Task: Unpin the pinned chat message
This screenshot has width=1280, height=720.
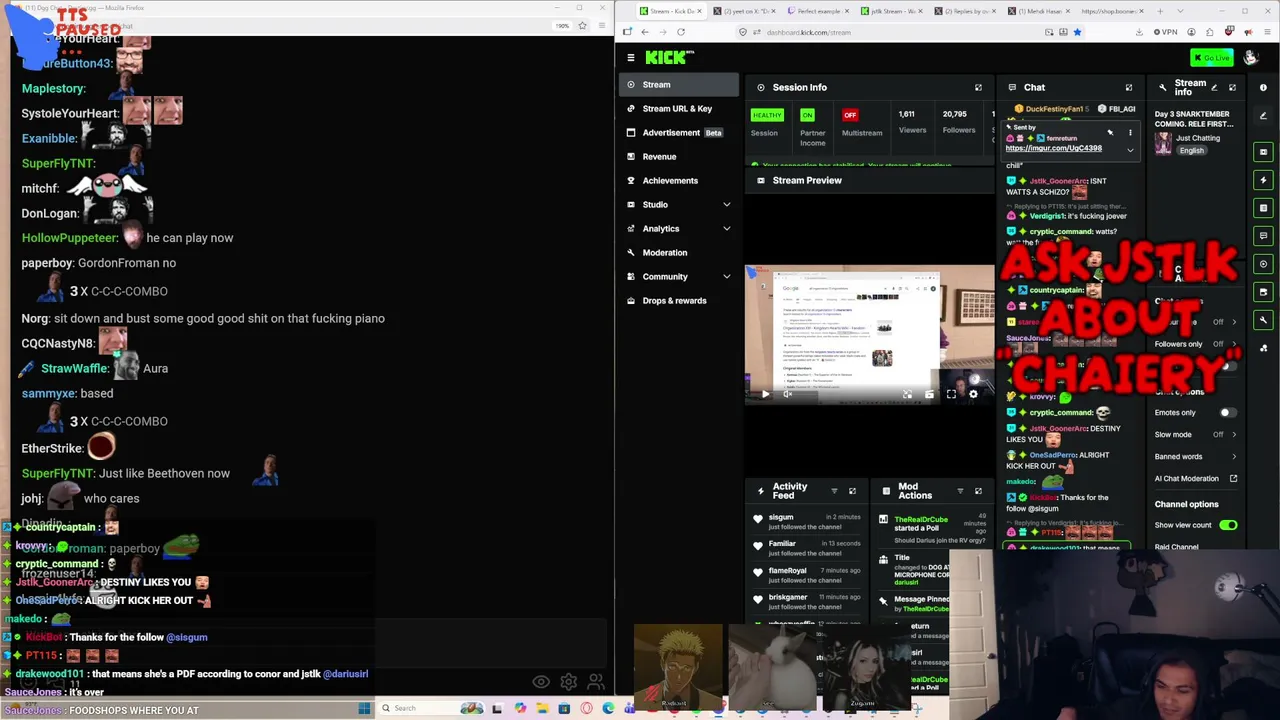Action: tap(1110, 132)
